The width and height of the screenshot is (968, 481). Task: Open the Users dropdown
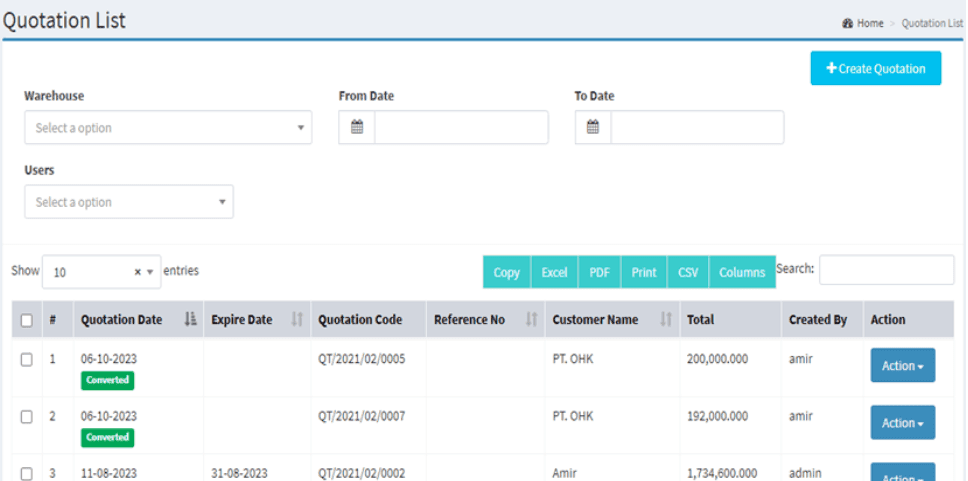coord(129,202)
